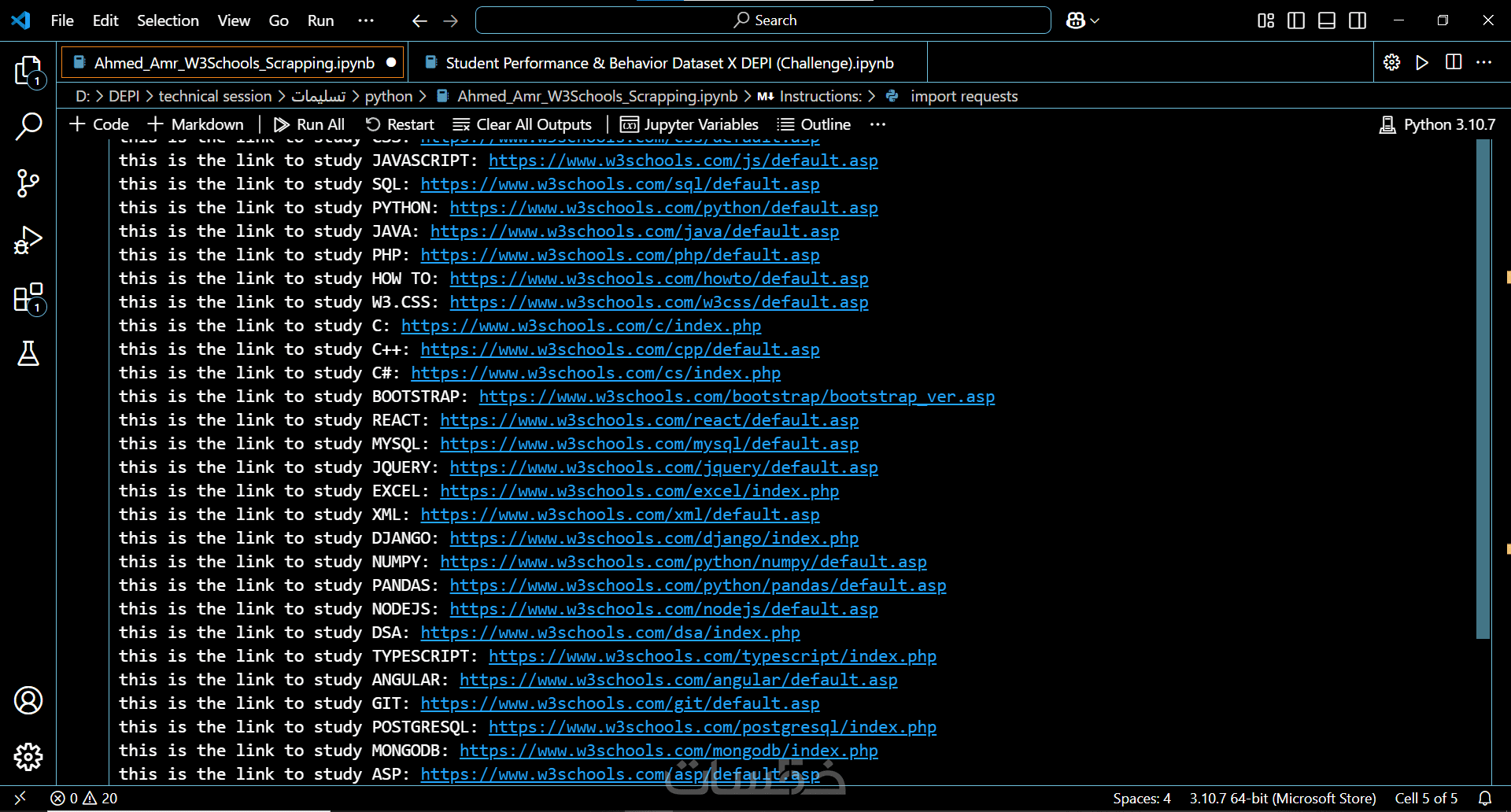Open the Run menu
Screen dimensions: 1511x812
click(x=320, y=20)
